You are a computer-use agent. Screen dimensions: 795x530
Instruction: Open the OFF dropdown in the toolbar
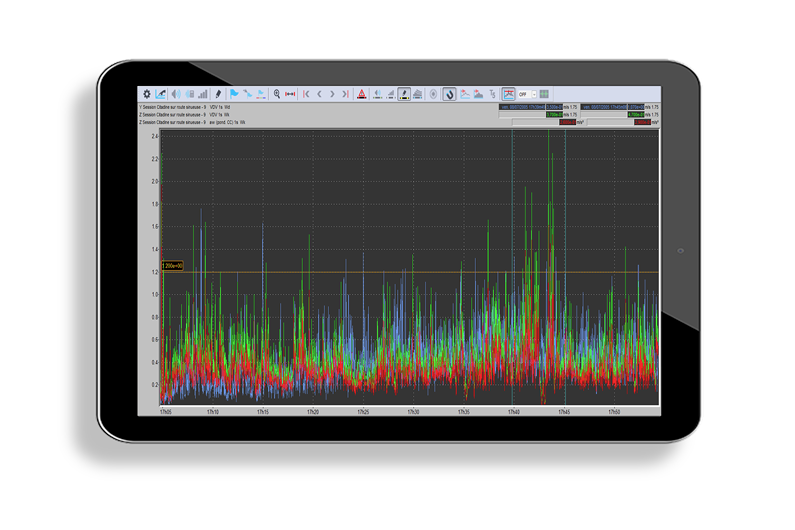click(526, 94)
